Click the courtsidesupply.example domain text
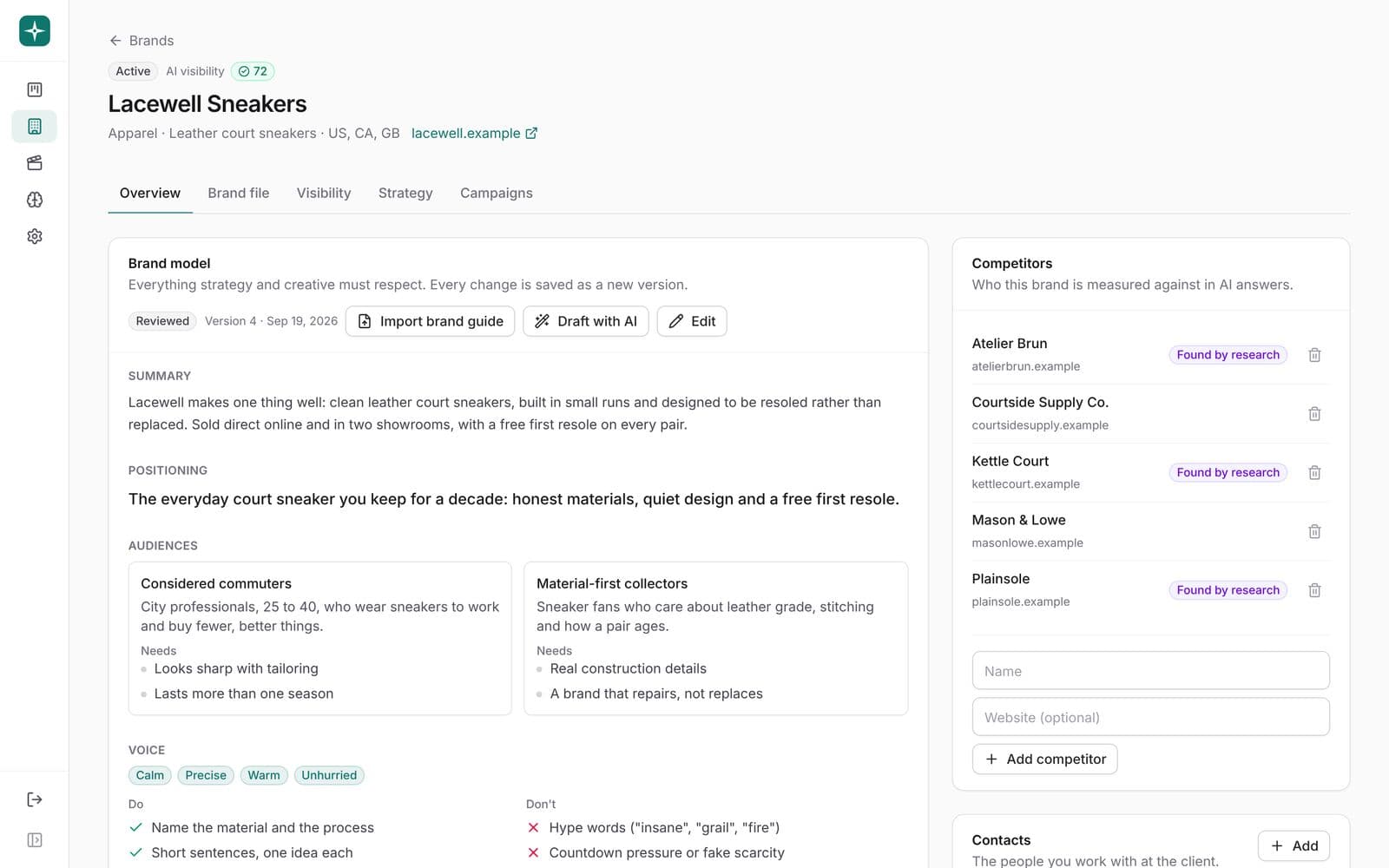The height and width of the screenshot is (868, 1389). [x=1040, y=425]
